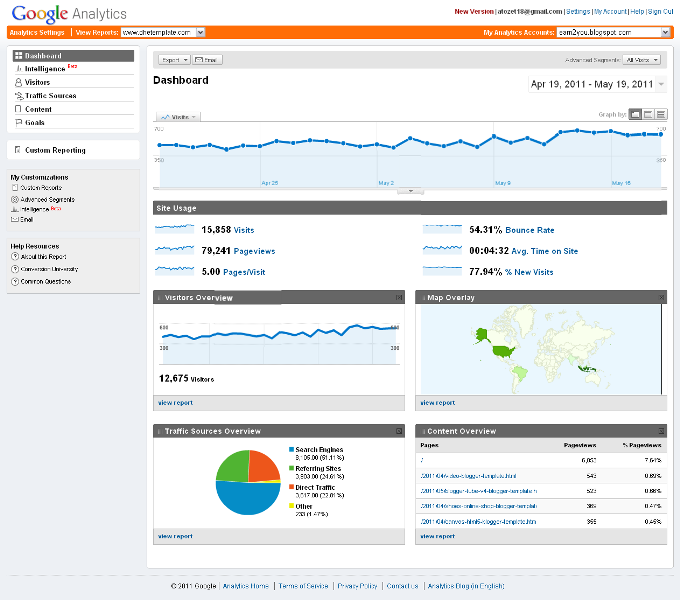Open Privacy Policy footer link
The image size is (680, 600).
tap(357, 586)
